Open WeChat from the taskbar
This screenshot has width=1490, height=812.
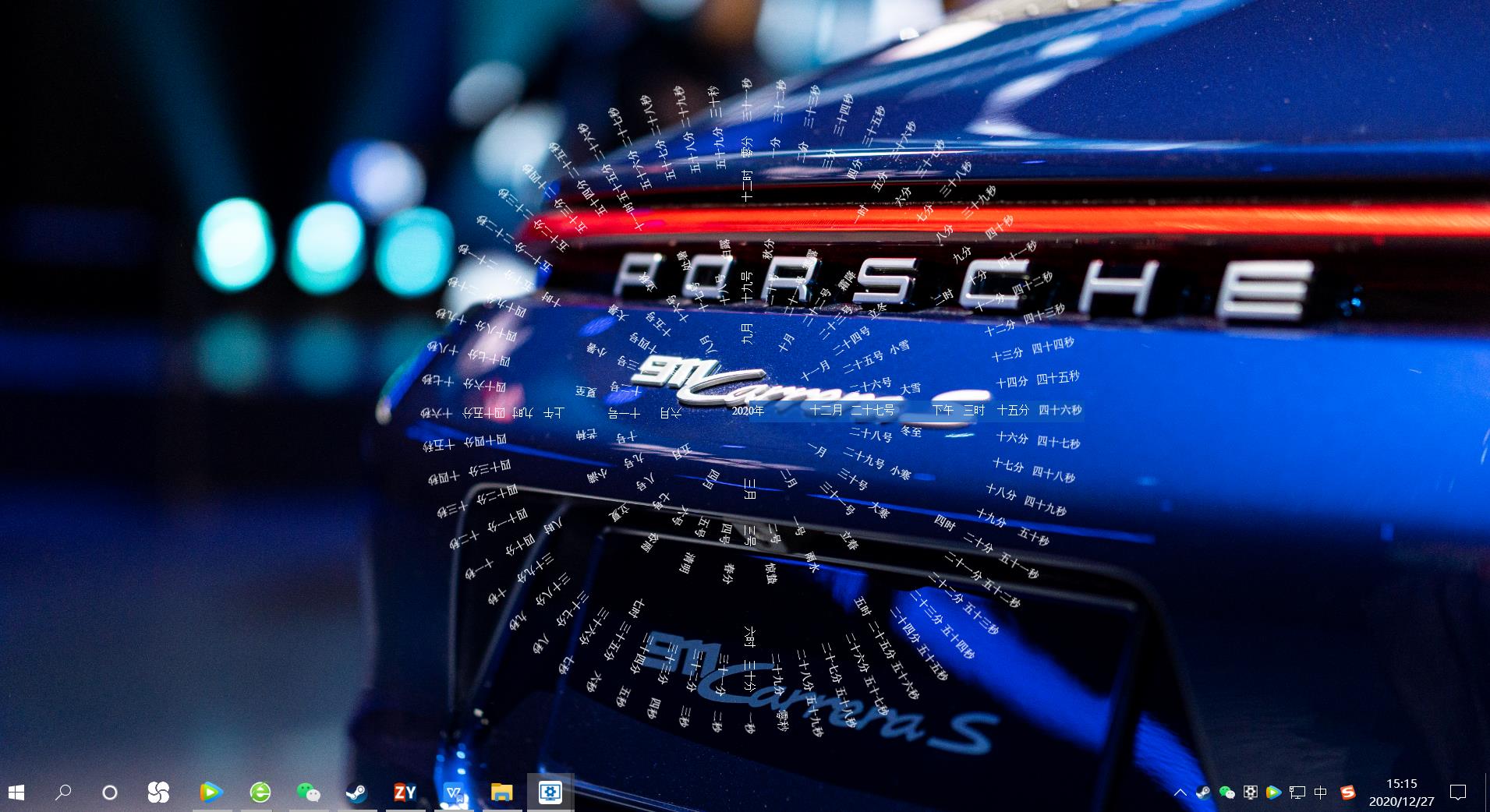[x=308, y=793]
